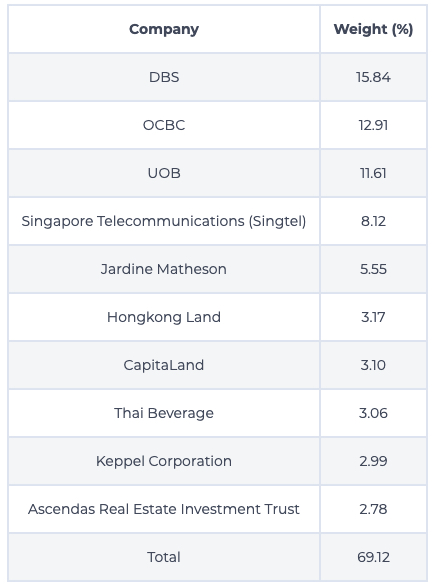Click Singapore Telecommunications (Singtel) cell
Screen dimensions: 434x587
164,221
